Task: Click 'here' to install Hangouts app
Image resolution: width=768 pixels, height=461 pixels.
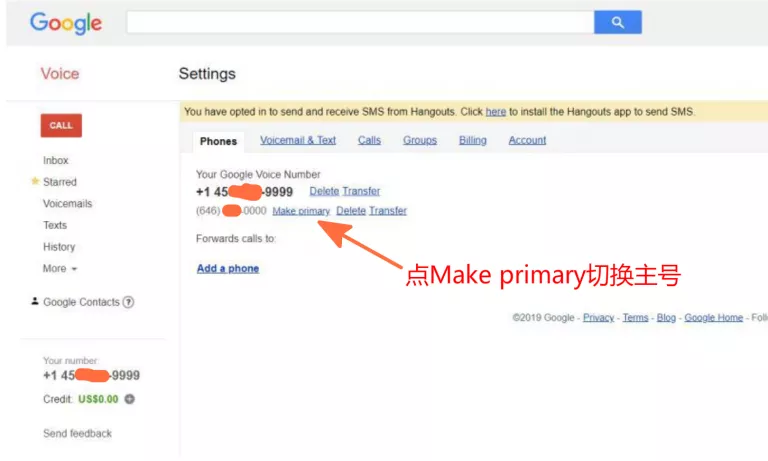Action: coord(496,112)
